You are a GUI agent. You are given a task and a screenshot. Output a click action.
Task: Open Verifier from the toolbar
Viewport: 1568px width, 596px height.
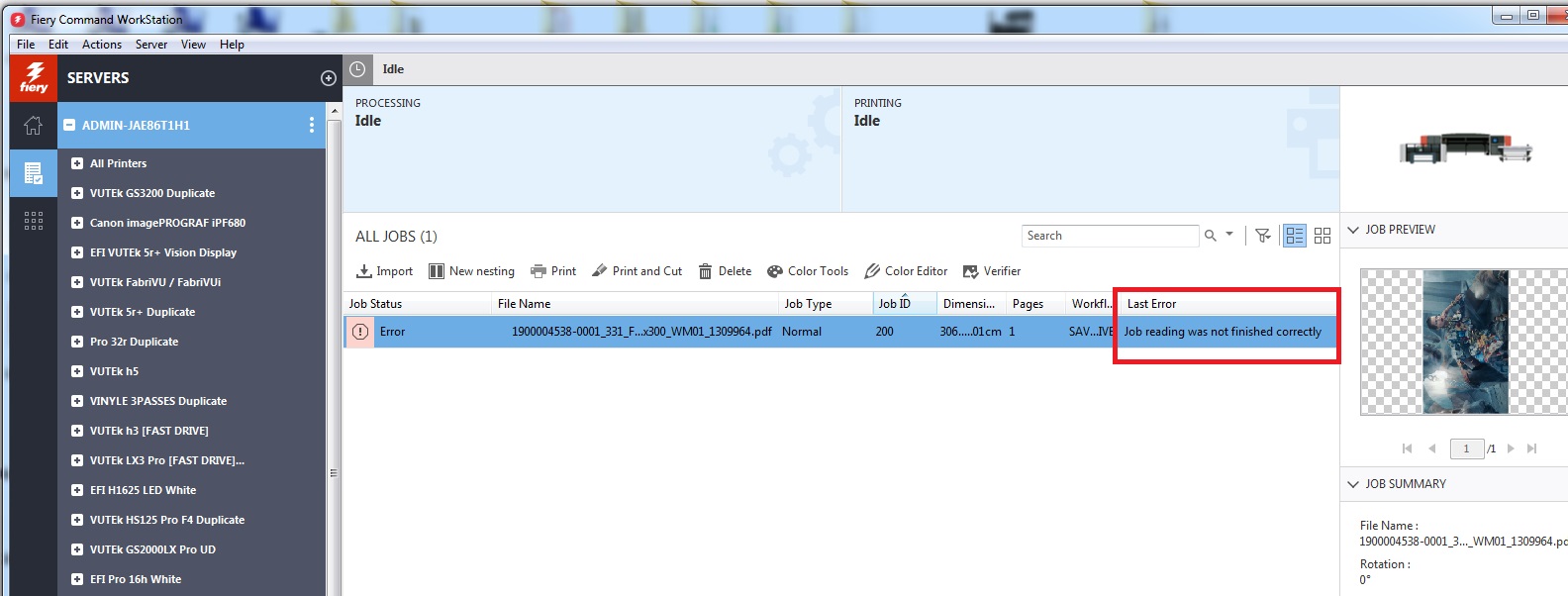click(x=992, y=271)
